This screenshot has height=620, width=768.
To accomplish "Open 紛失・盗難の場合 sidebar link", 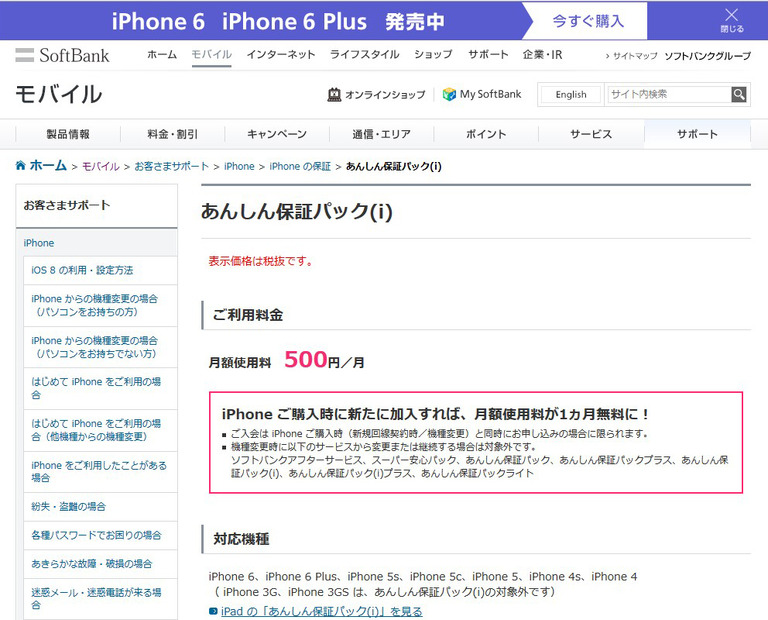I will coord(100,507).
